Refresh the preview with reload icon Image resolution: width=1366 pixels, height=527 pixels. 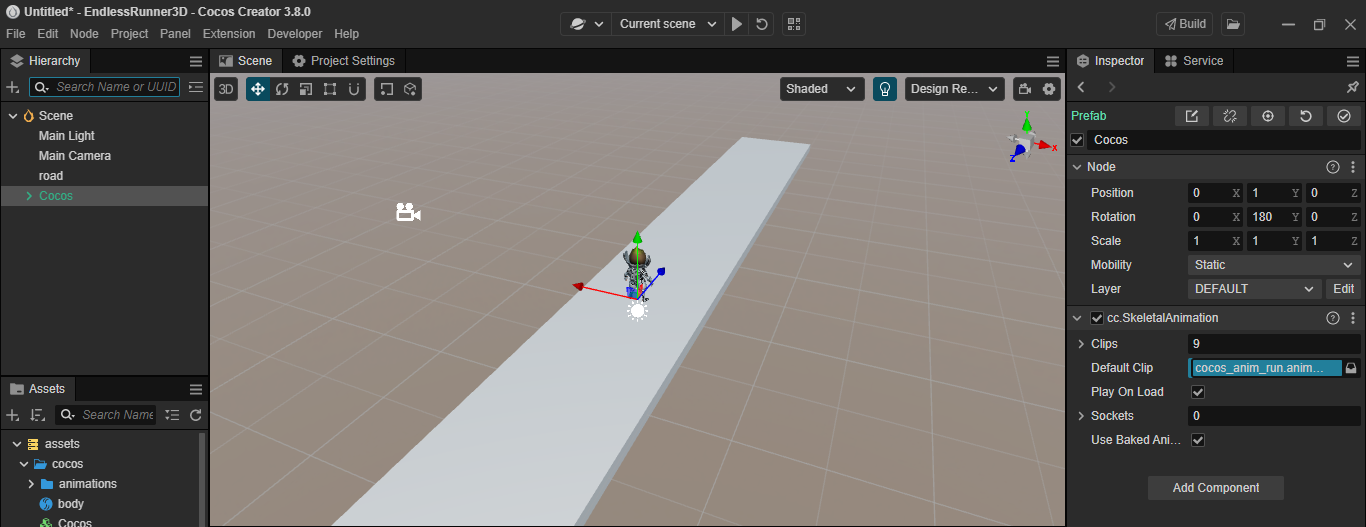tap(762, 24)
